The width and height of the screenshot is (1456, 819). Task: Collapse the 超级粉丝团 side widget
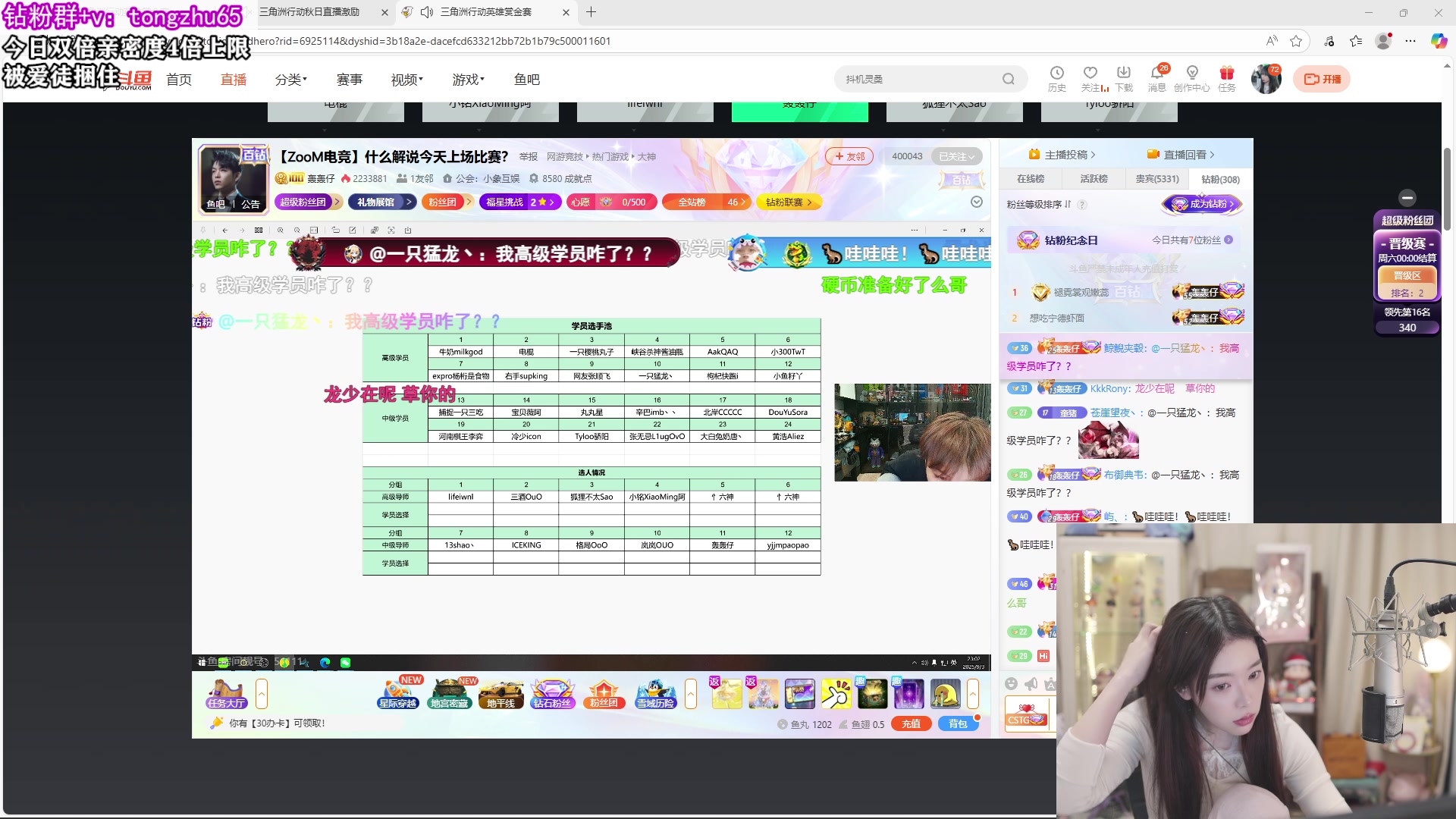[x=1407, y=197]
